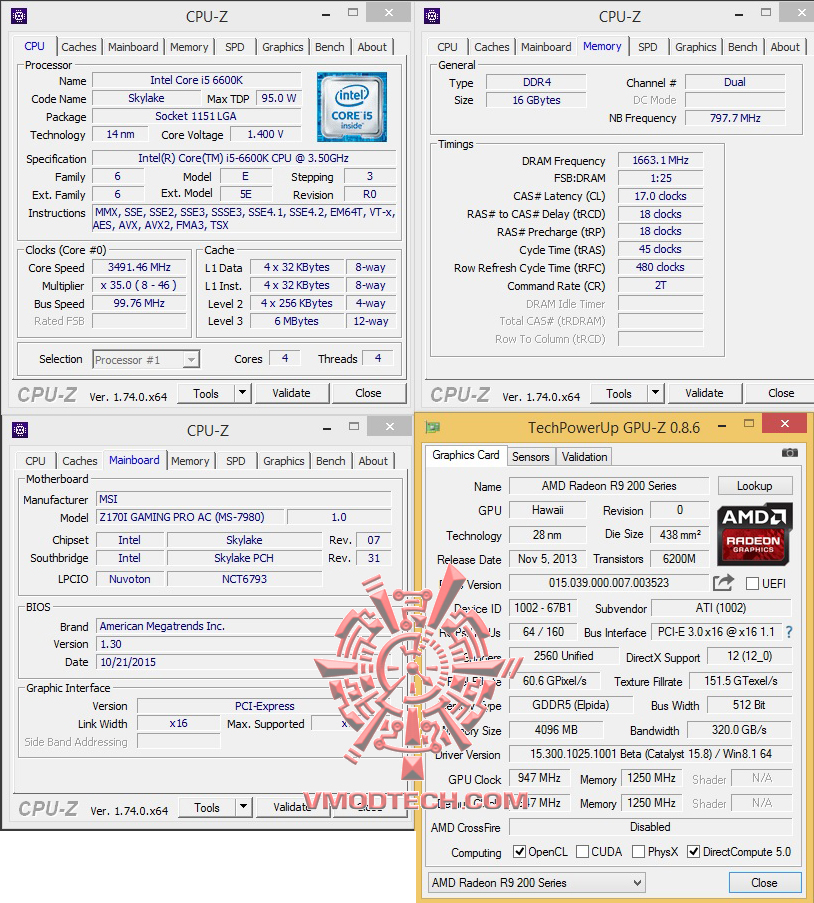The width and height of the screenshot is (814, 903).
Task: Click the AMD Radeon Graphics logo
Action: (x=755, y=534)
